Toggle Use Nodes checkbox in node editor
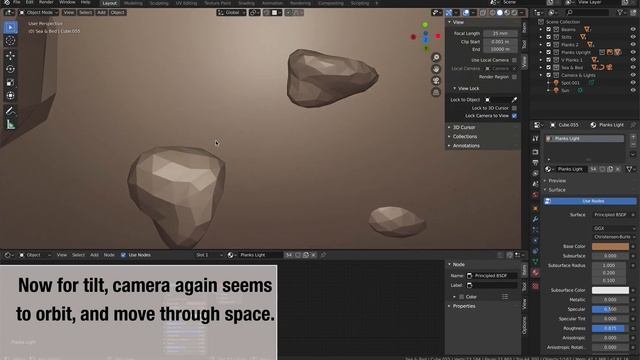This screenshot has width=640, height=360. tap(123, 255)
